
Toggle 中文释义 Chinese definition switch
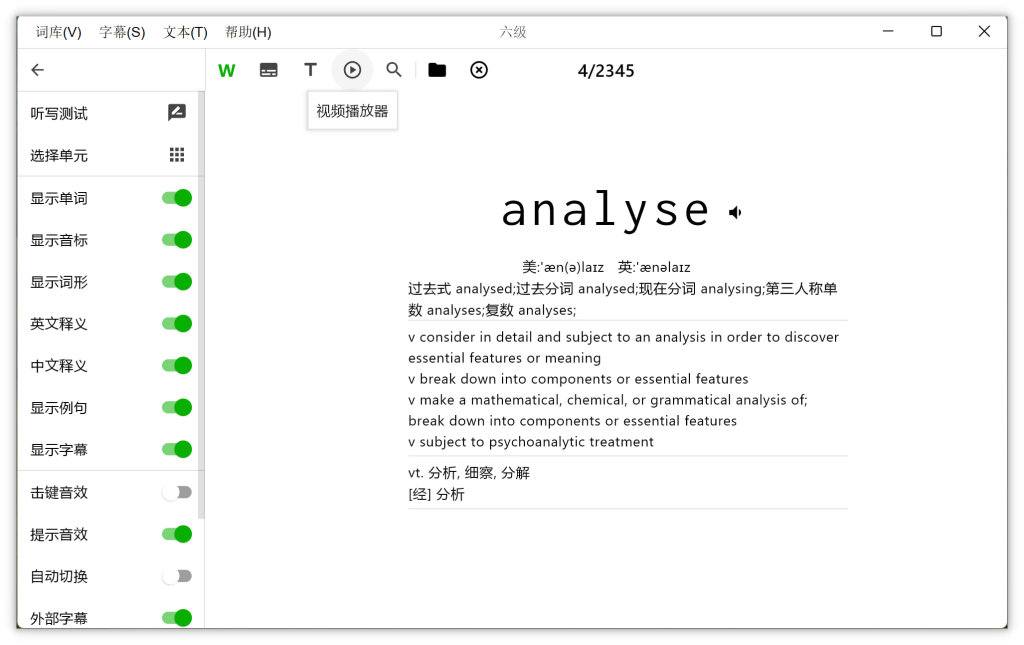(177, 366)
